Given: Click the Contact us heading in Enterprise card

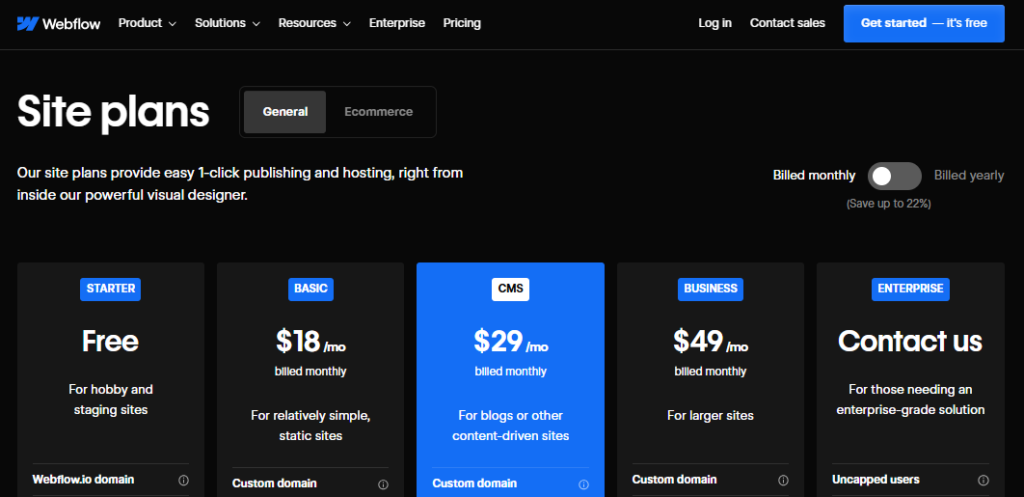Looking at the screenshot, I should coord(910,341).
